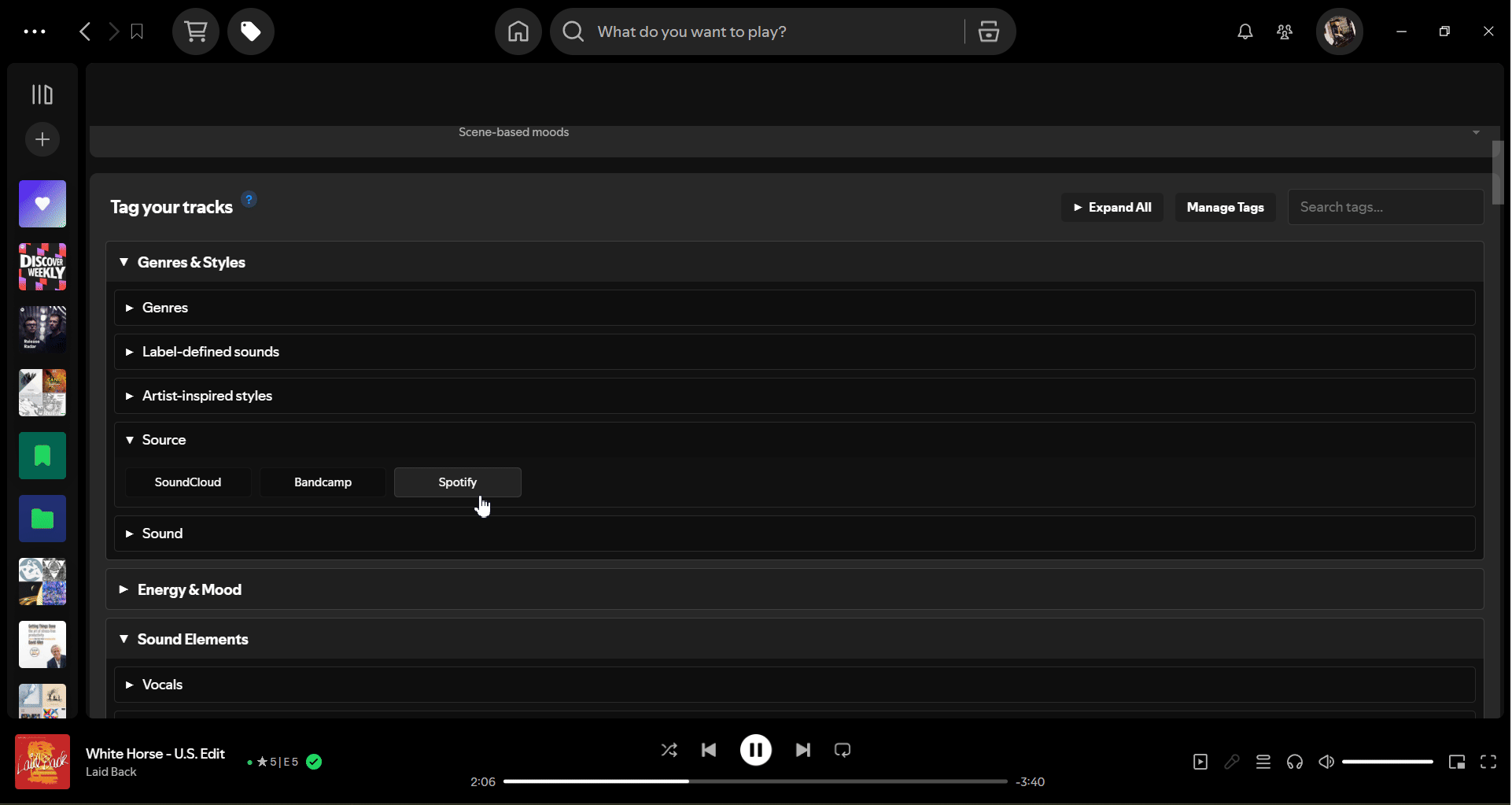1512x805 pixels.
Task: Expand the Energy & Mood section
Action: coord(795,589)
